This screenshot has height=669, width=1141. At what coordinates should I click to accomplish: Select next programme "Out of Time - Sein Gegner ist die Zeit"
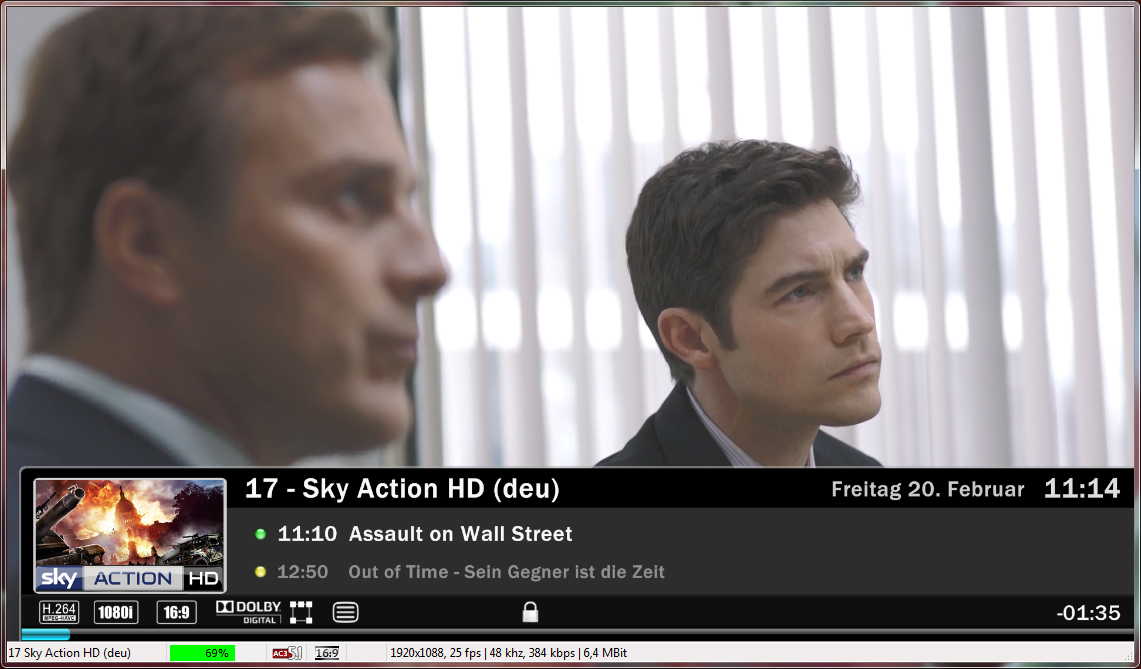click(x=506, y=572)
